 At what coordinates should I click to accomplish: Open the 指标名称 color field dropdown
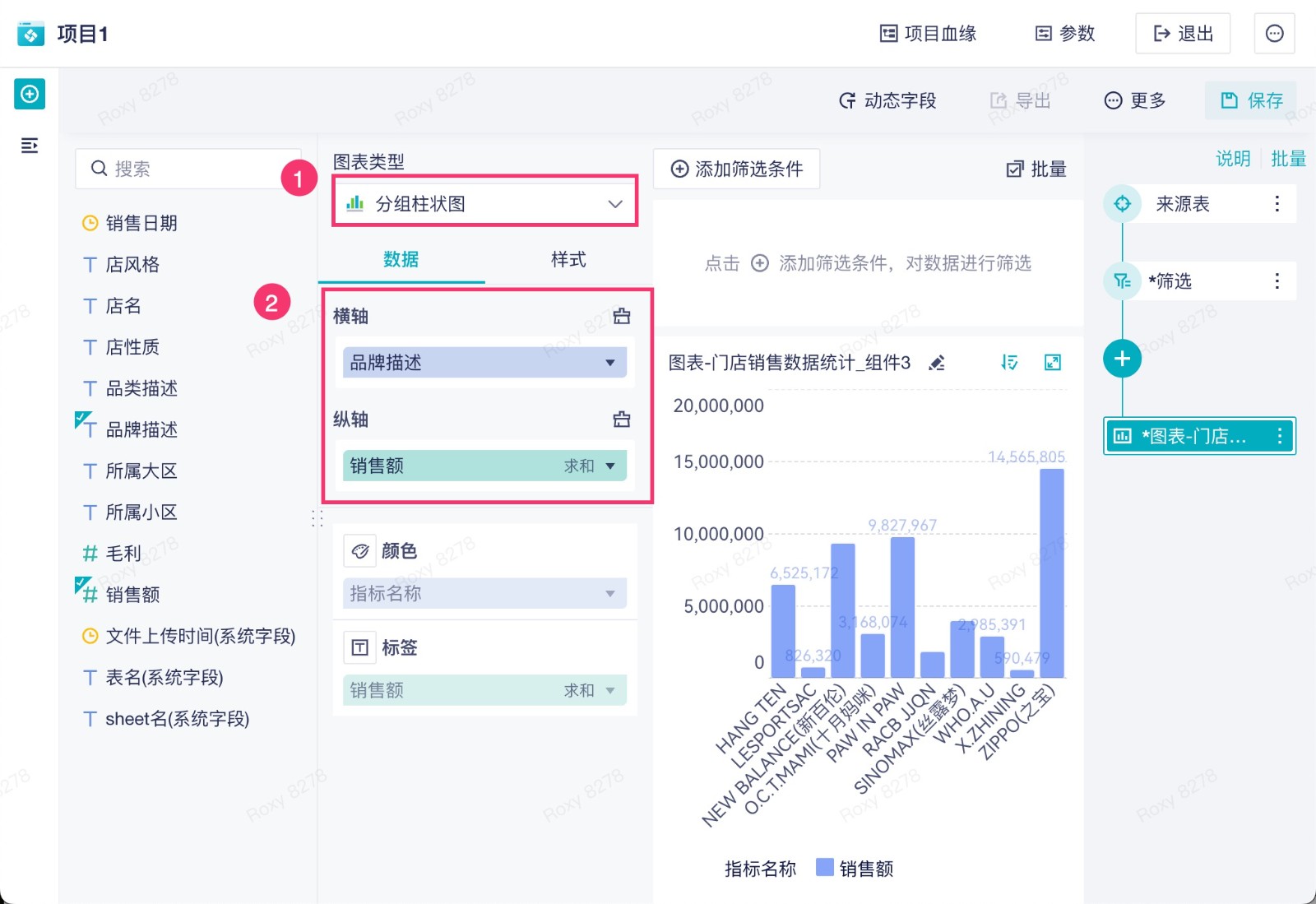point(484,594)
